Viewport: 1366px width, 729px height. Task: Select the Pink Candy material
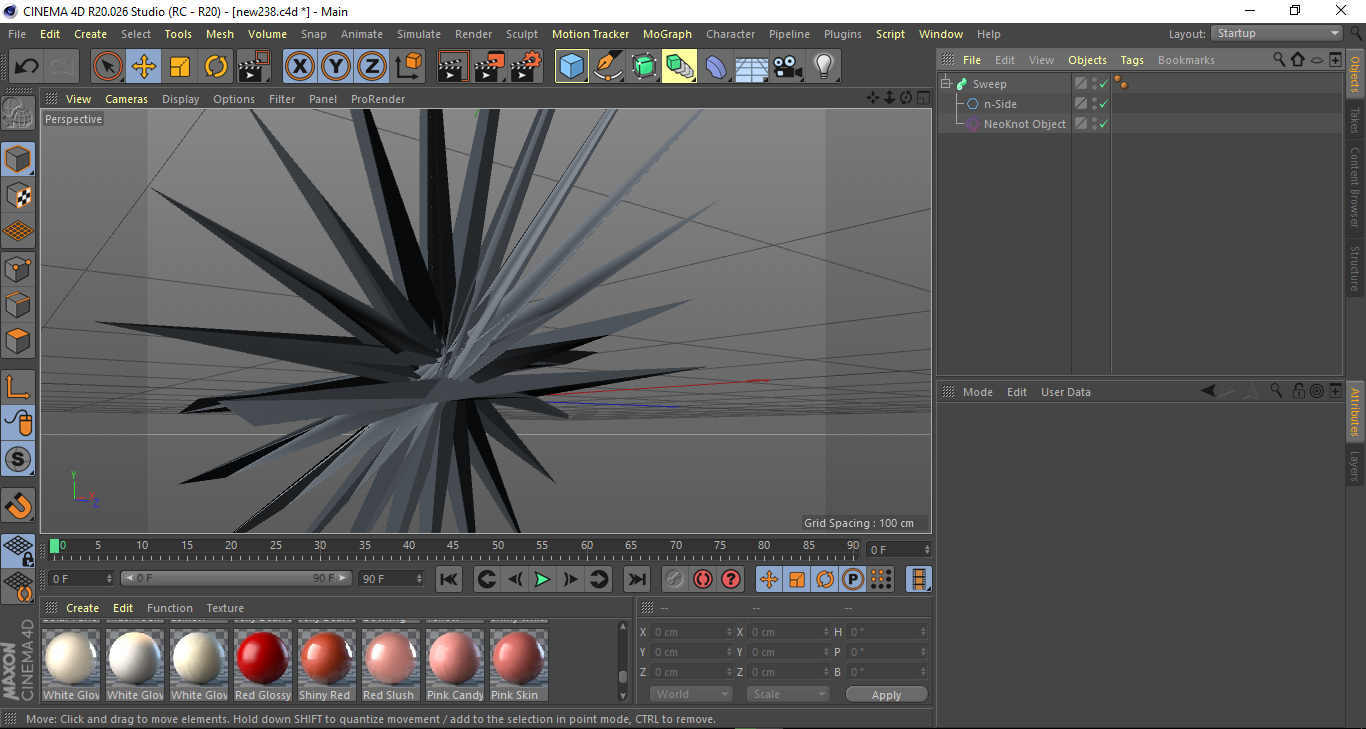(455, 663)
